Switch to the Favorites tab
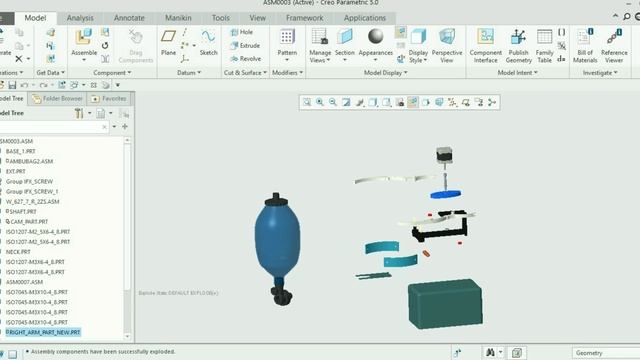This screenshot has width=640, height=360. tap(109, 99)
